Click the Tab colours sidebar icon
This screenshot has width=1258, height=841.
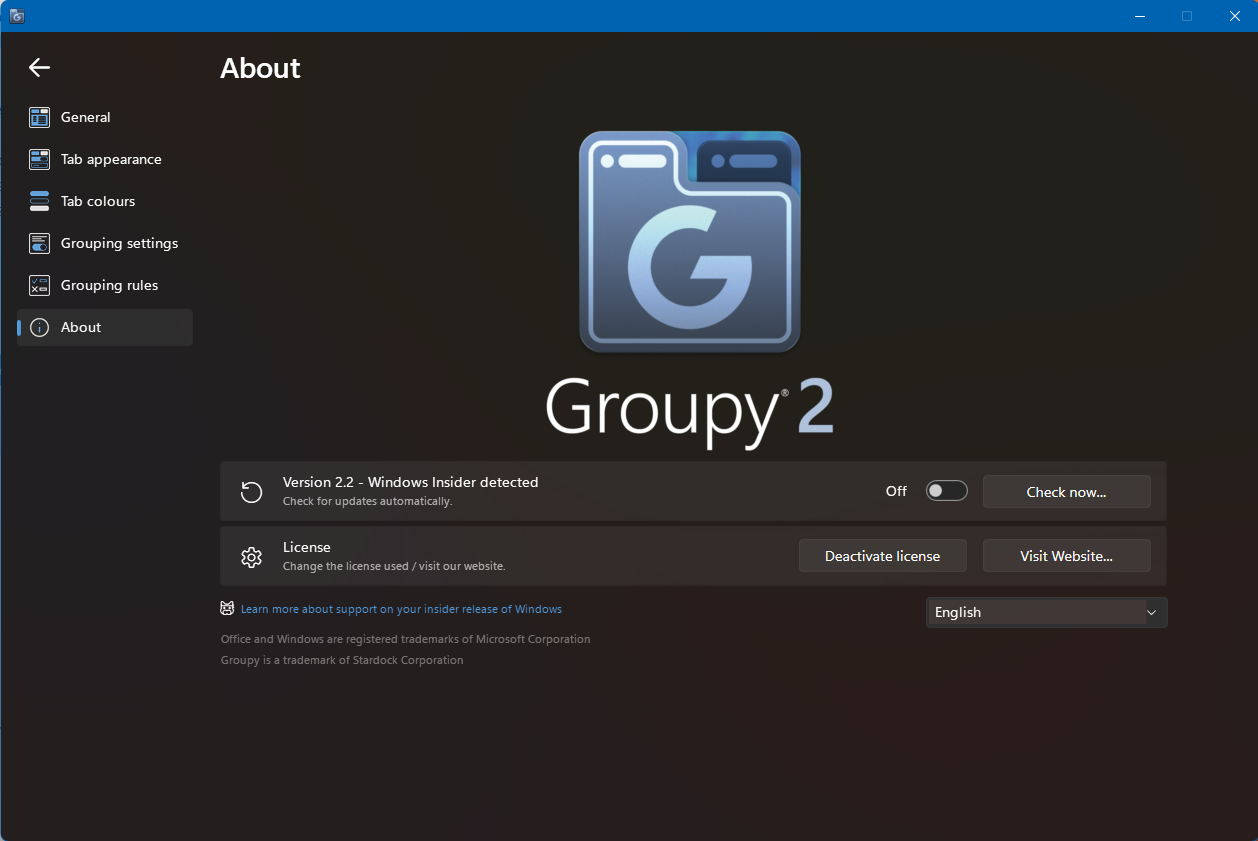point(39,201)
